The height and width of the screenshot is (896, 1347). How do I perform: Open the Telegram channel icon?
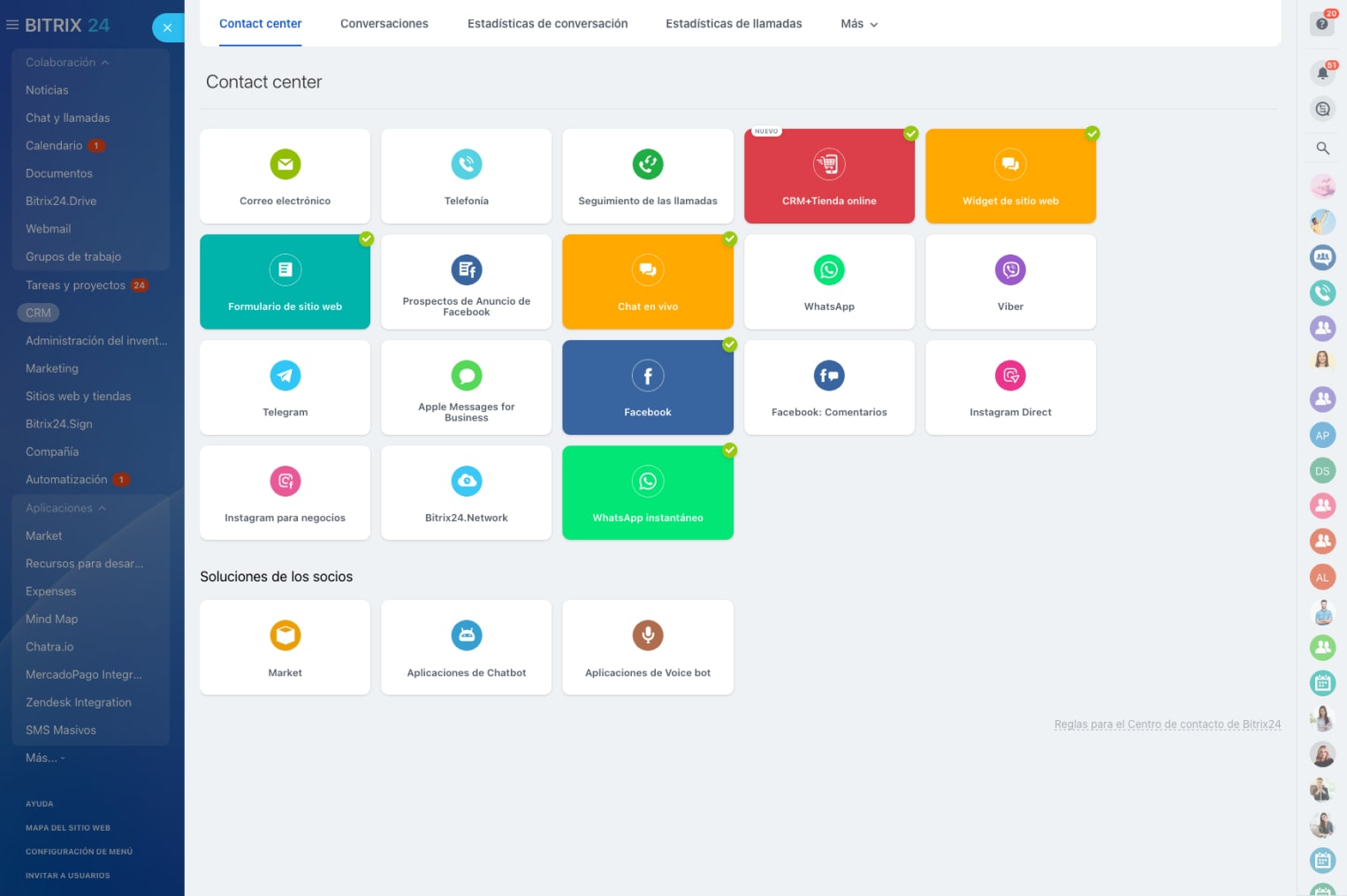[x=285, y=376]
